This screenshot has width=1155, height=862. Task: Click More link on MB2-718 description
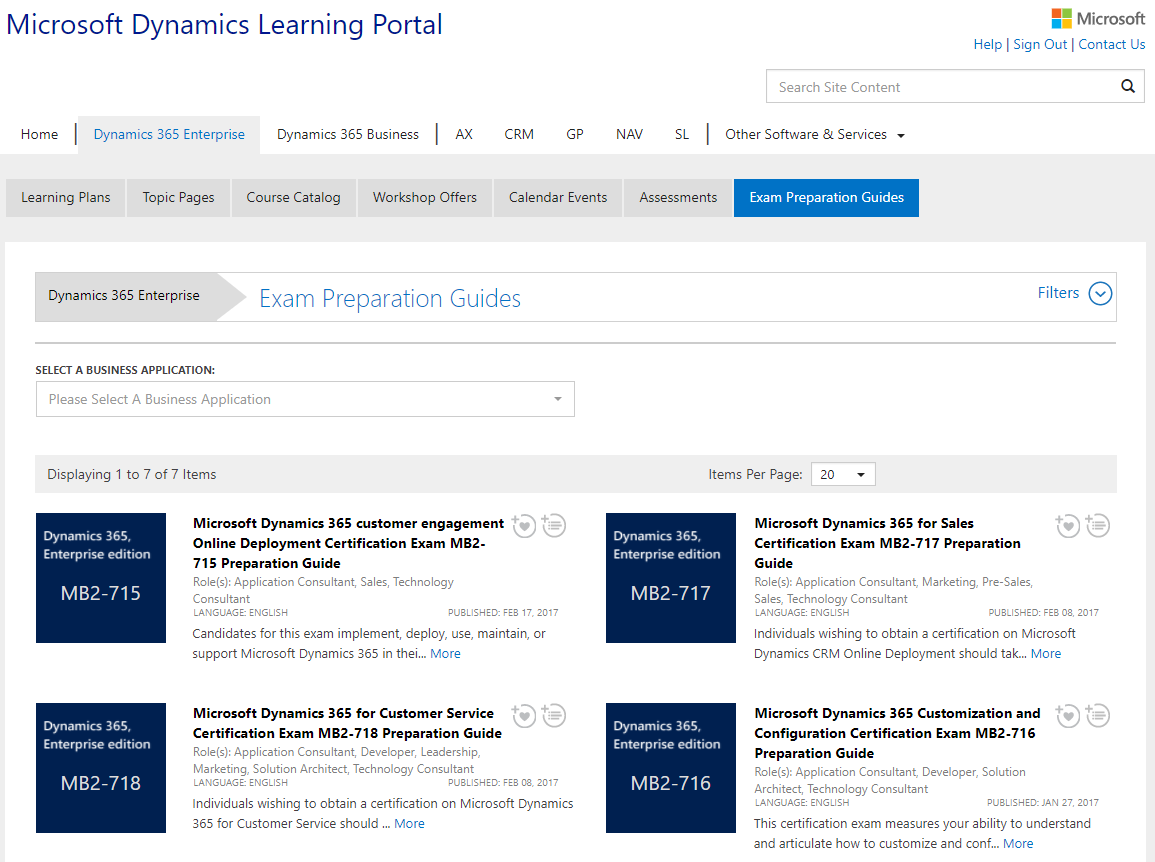(409, 824)
